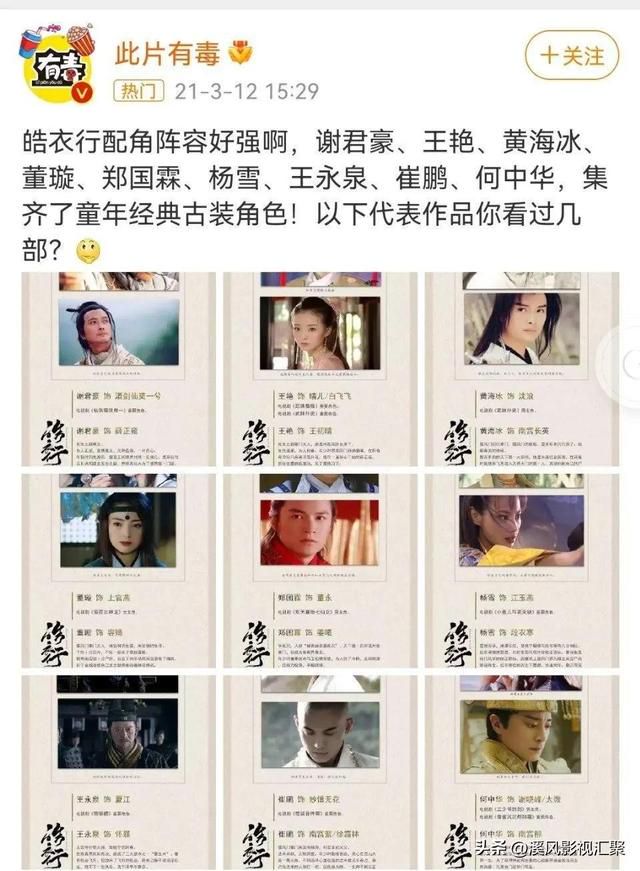640x871 pixels.
Task: Tap the crown membership badge icon
Action: click(239, 52)
